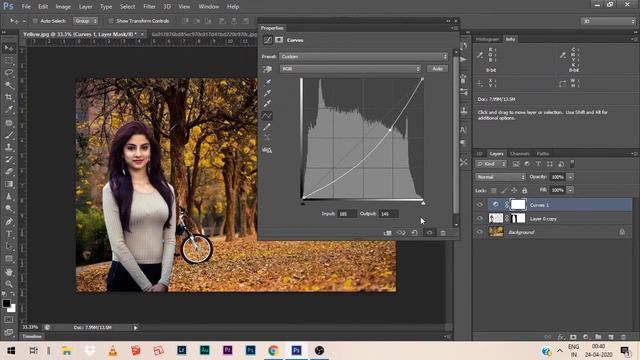Open the Curves Preset dropdown
Viewport: 640px width, 360px height.
[x=364, y=57]
